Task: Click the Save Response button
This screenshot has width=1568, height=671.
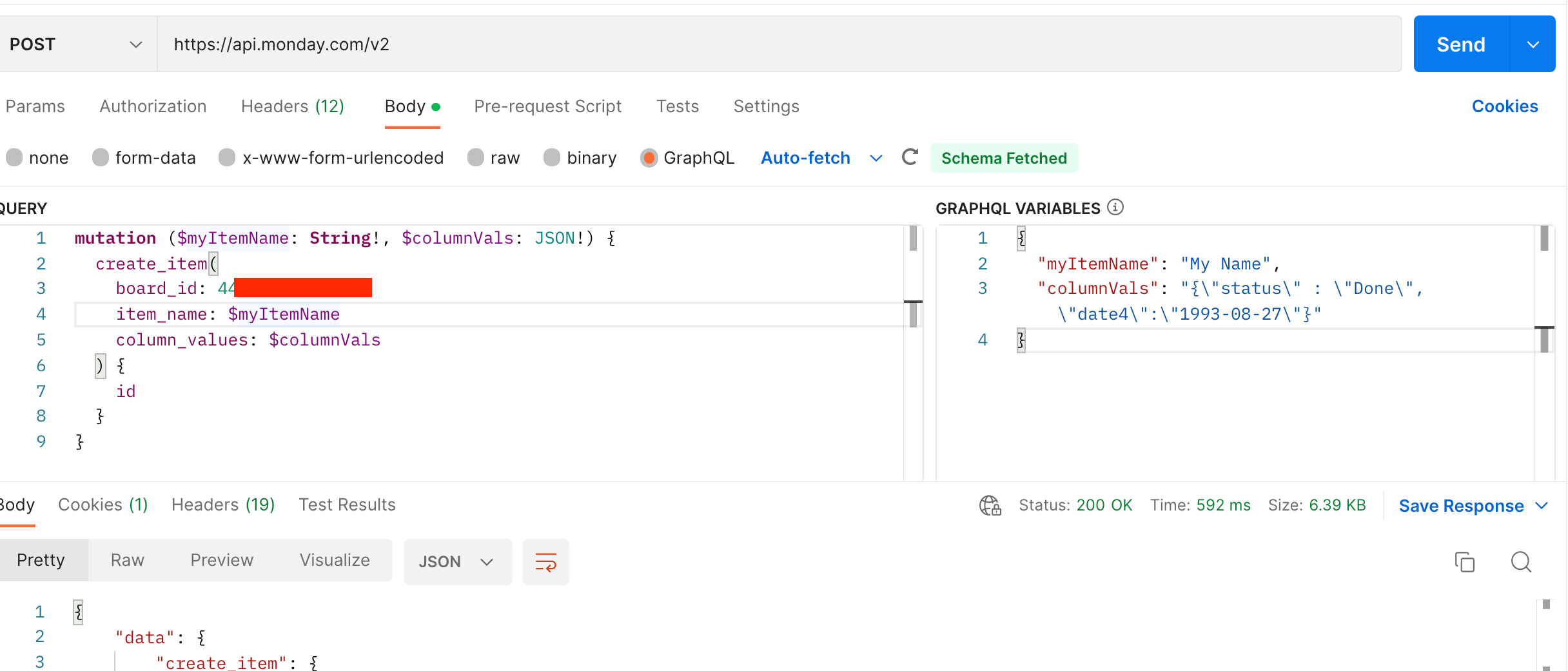Action: coord(1461,506)
